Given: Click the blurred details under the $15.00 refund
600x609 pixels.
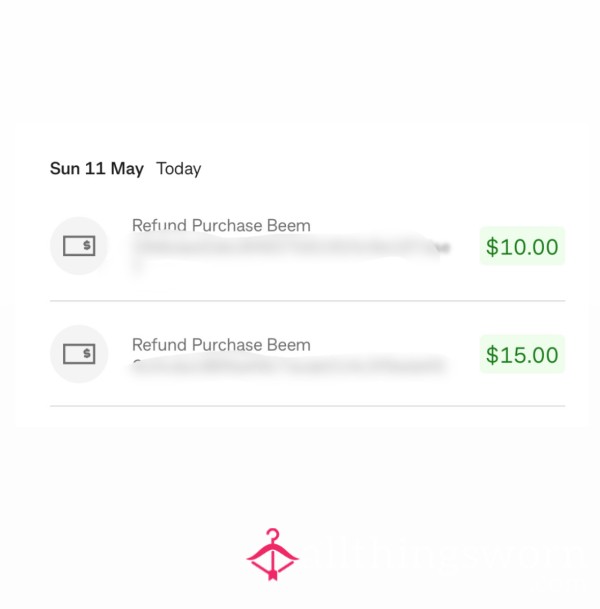Looking at the screenshot, I should pos(288,365).
